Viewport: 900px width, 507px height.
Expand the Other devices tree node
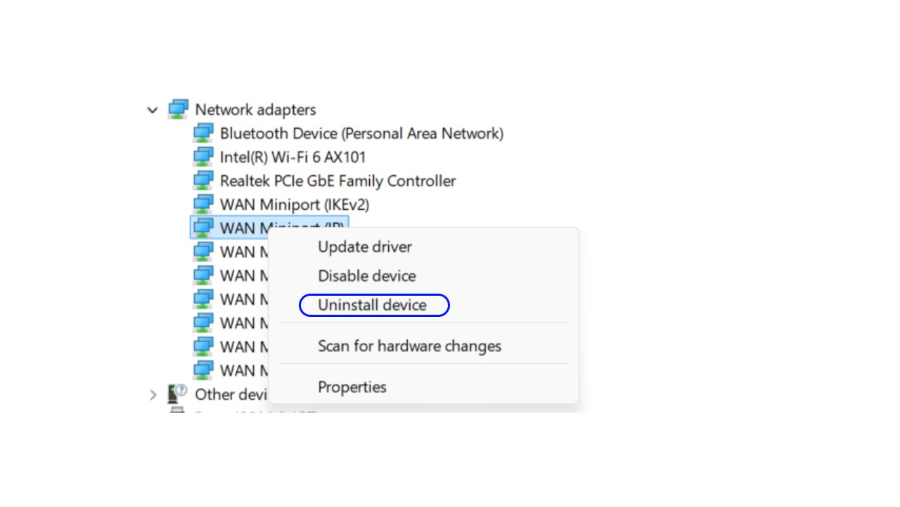153,395
